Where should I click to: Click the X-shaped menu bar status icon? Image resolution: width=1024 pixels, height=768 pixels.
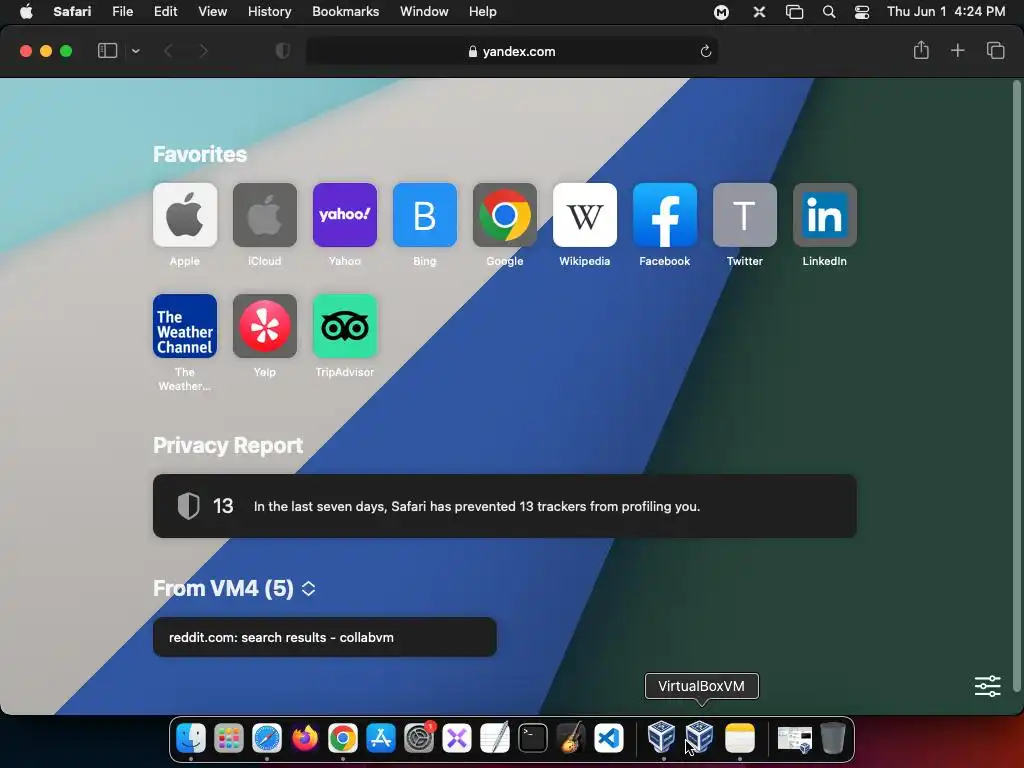point(759,12)
